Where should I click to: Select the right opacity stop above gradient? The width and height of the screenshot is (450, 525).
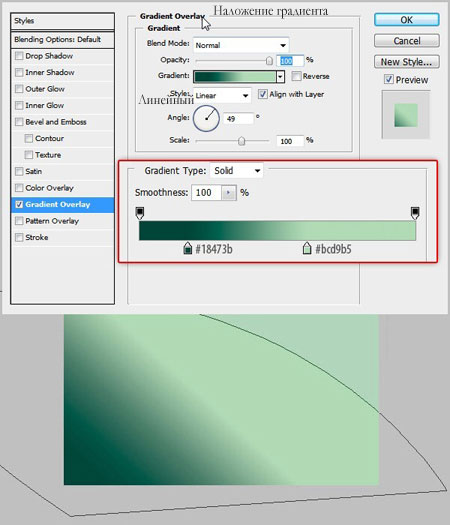(x=415, y=213)
